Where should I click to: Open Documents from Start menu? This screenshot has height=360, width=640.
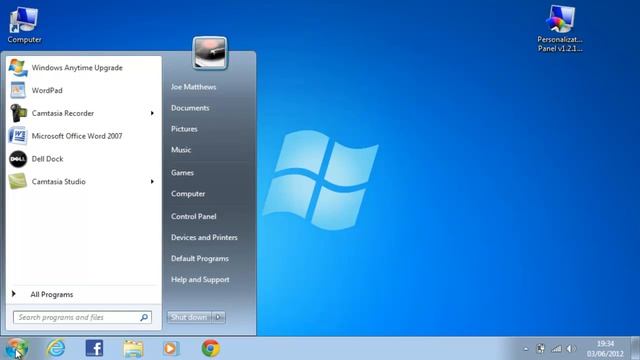click(190, 108)
